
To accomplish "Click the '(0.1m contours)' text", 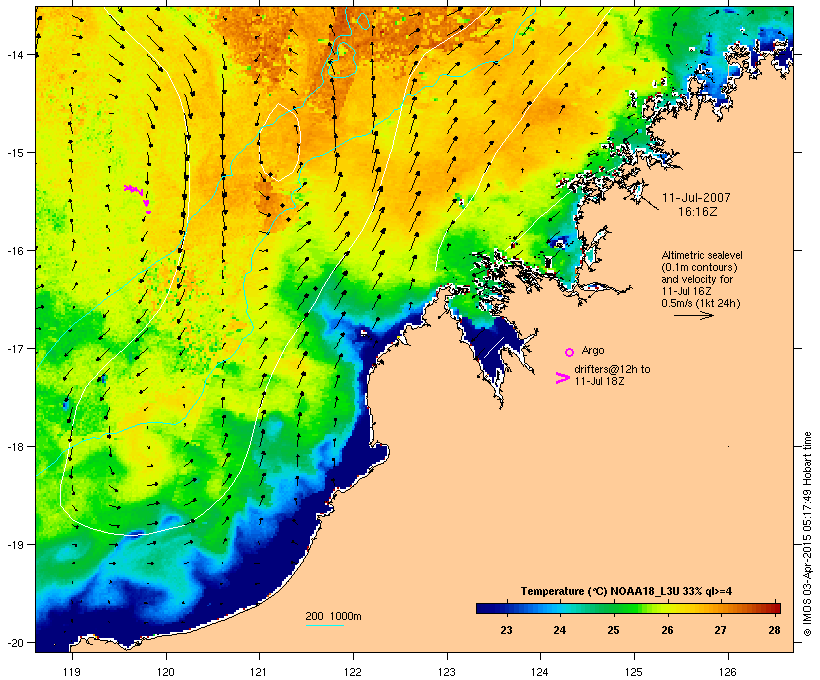I will pos(699,267).
